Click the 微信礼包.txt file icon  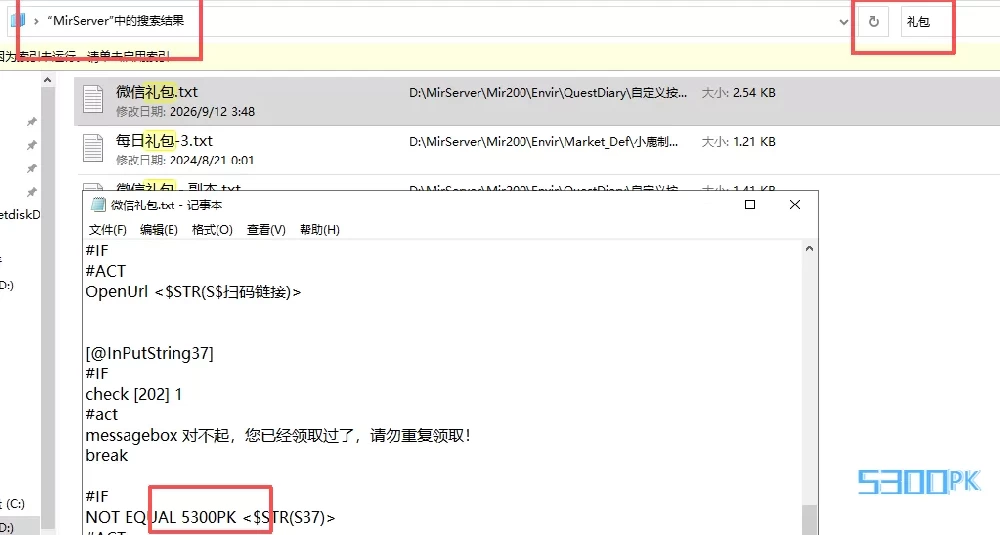tap(93, 99)
